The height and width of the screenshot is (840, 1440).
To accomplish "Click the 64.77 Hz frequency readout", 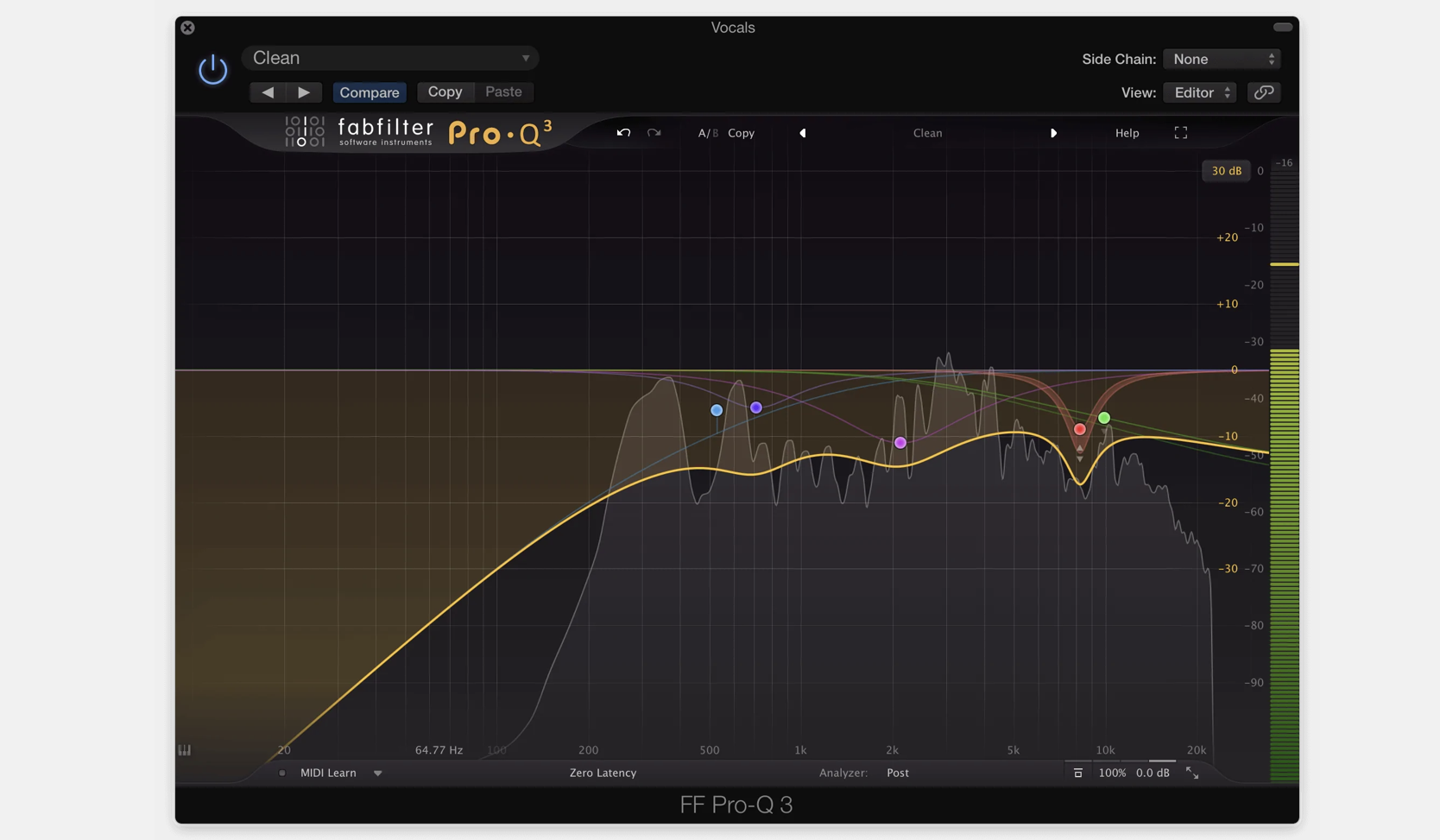I will (x=439, y=750).
